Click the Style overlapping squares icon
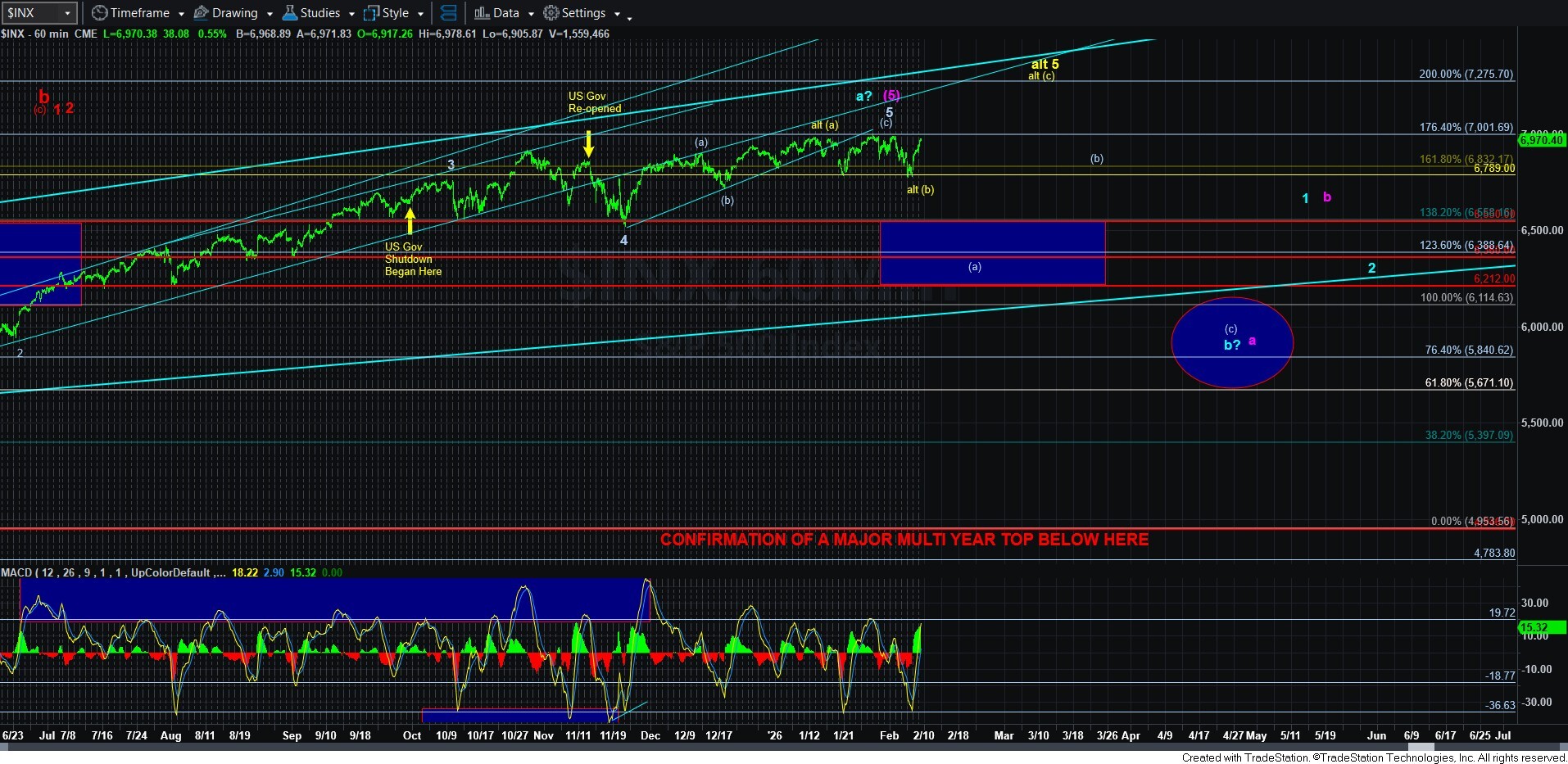This screenshot has height=764, width=1568. pos(371,13)
